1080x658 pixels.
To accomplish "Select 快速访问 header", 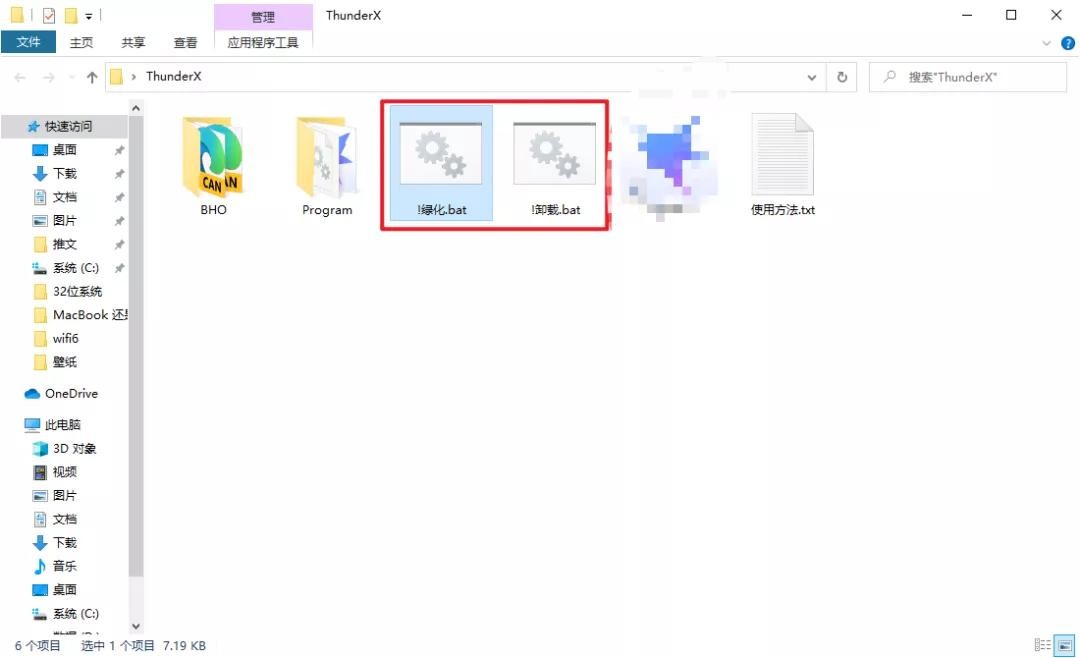I will 68,126.
